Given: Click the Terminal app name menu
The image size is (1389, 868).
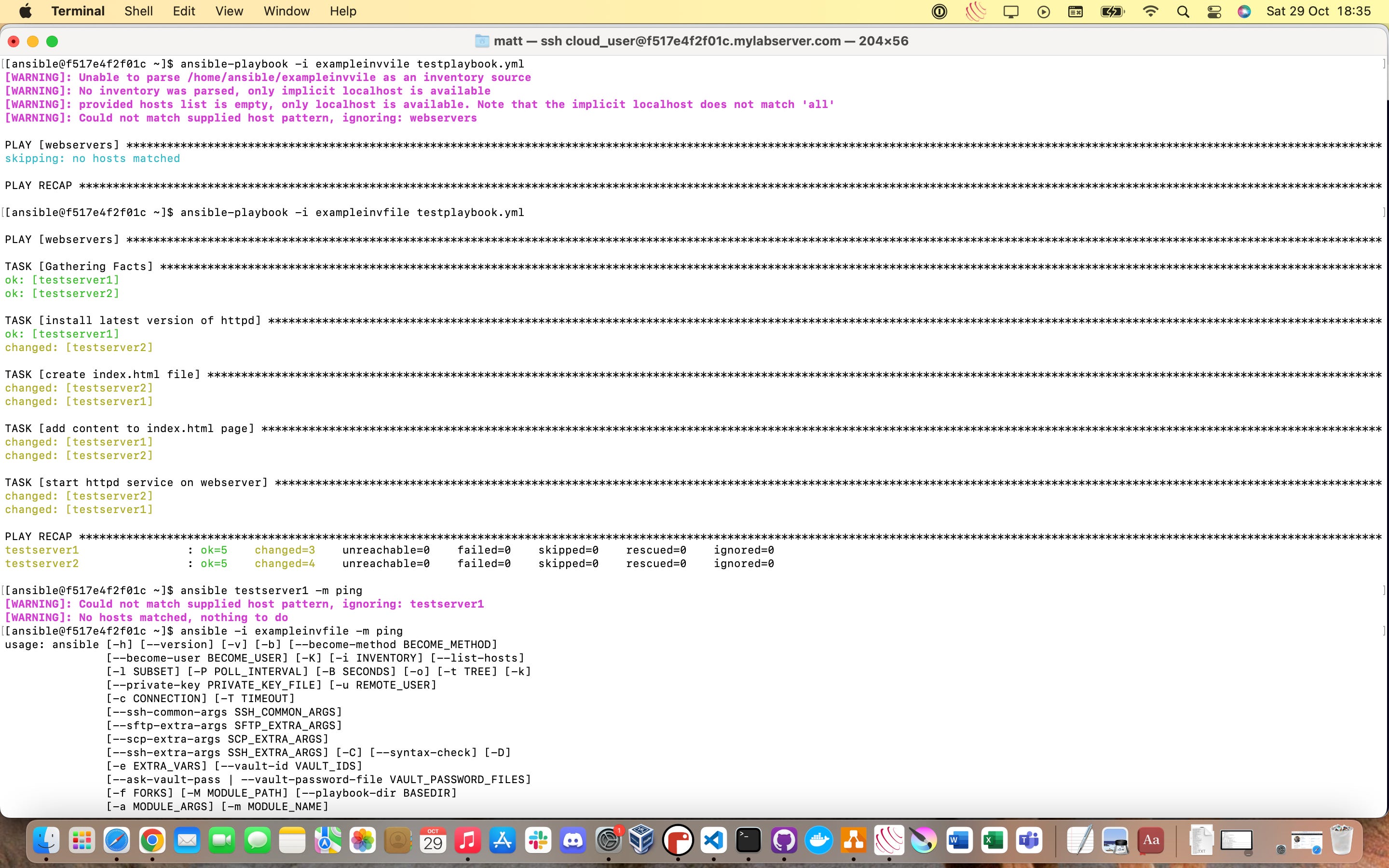Looking at the screenshot, I should coord(78,11).
